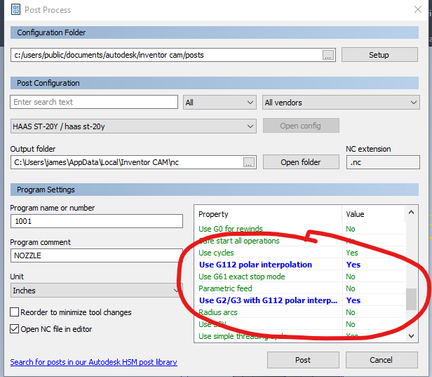Click the Post Process dialog title icon

[x=16, y=10]
